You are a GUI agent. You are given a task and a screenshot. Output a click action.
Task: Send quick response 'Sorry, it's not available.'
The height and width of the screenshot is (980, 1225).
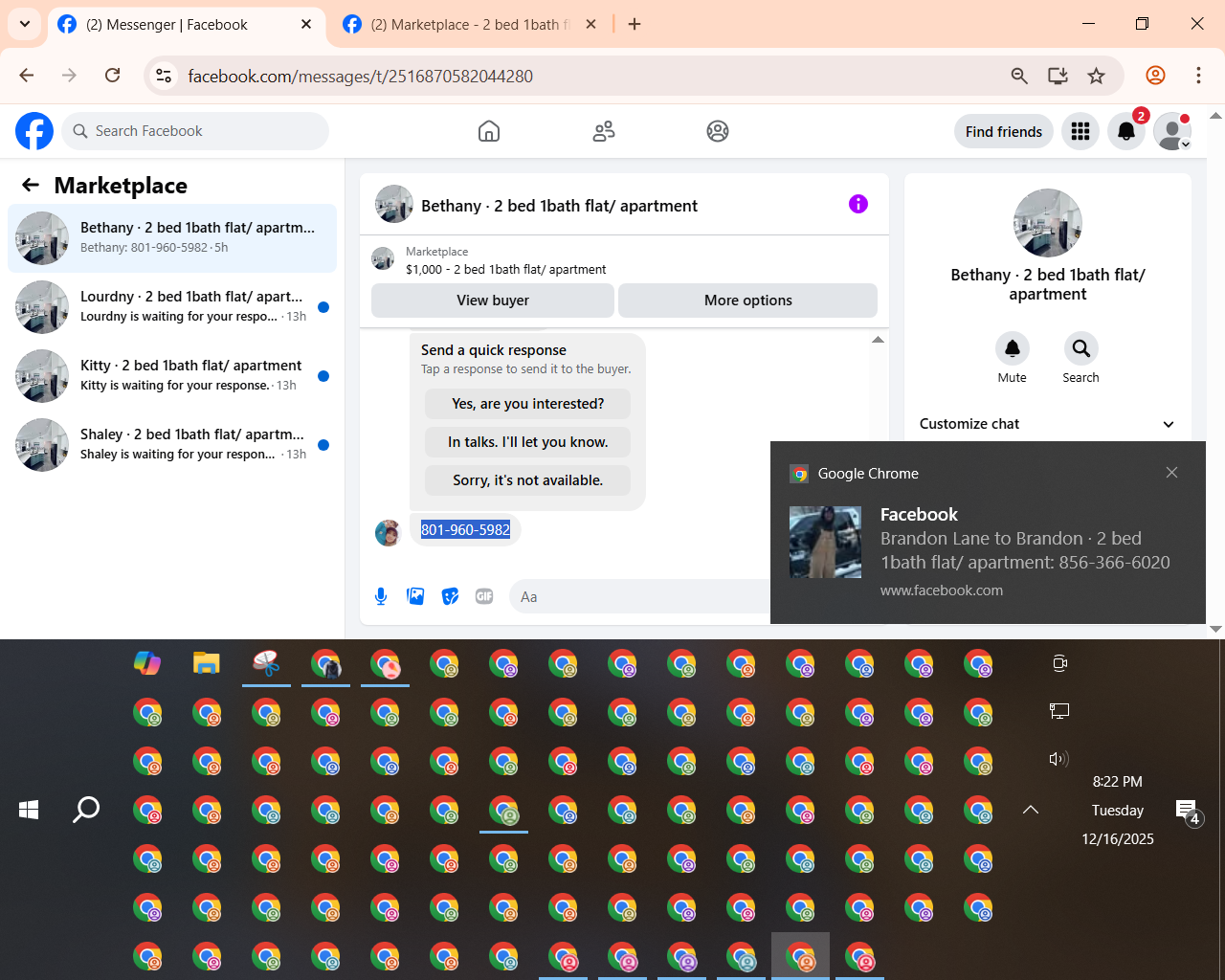click(528, 480)
